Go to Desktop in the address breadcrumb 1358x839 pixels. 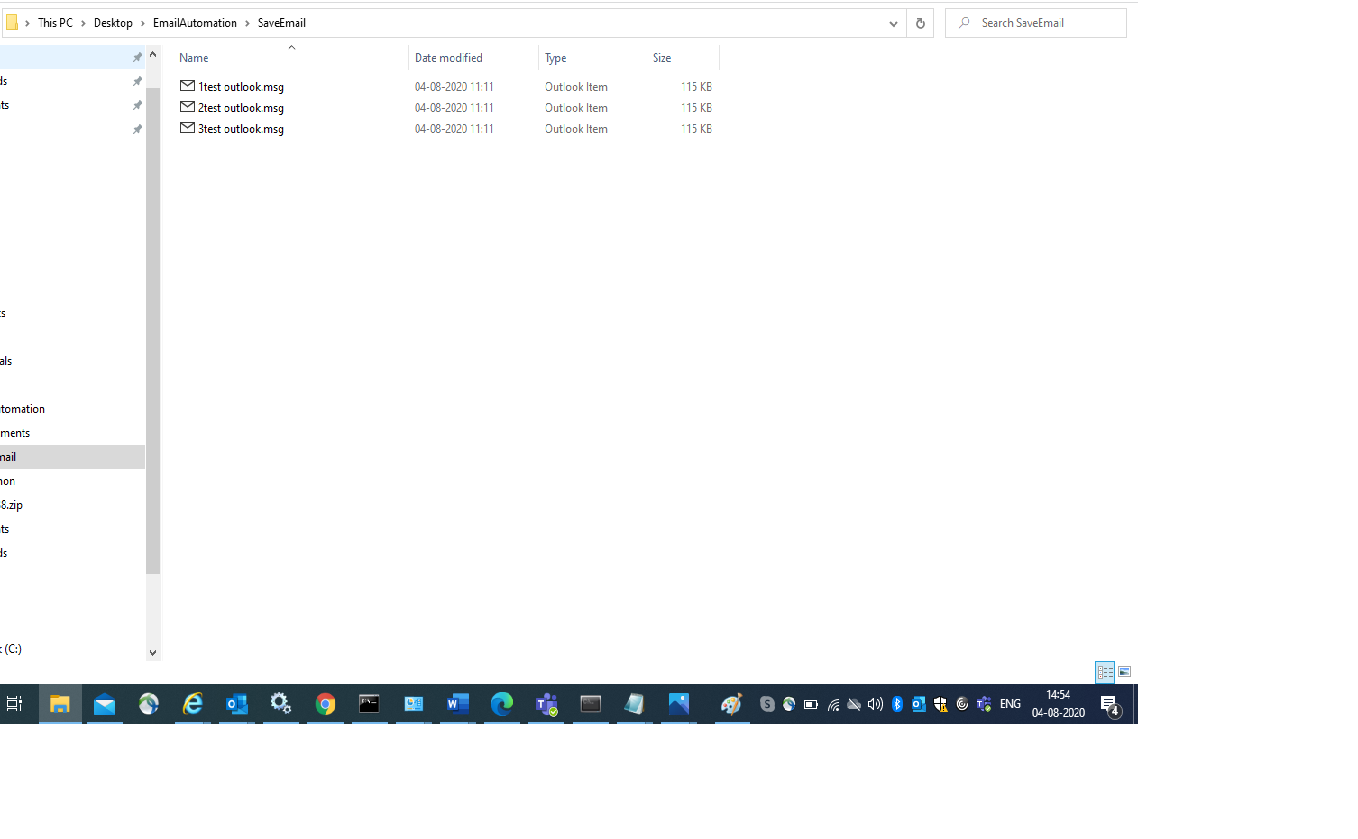(x=113, y=23)
